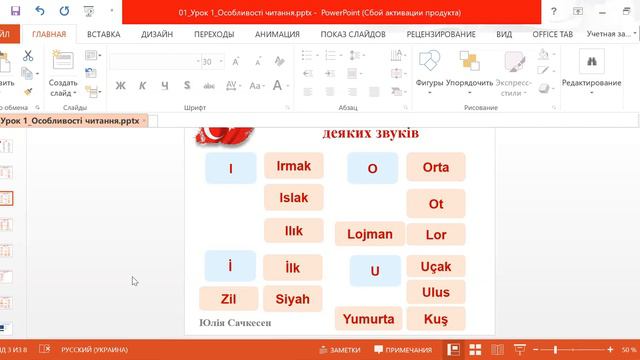Viewport: 640px width, 360px height.
Task: Toggle text shadow (S)
Action: [187, 85]
